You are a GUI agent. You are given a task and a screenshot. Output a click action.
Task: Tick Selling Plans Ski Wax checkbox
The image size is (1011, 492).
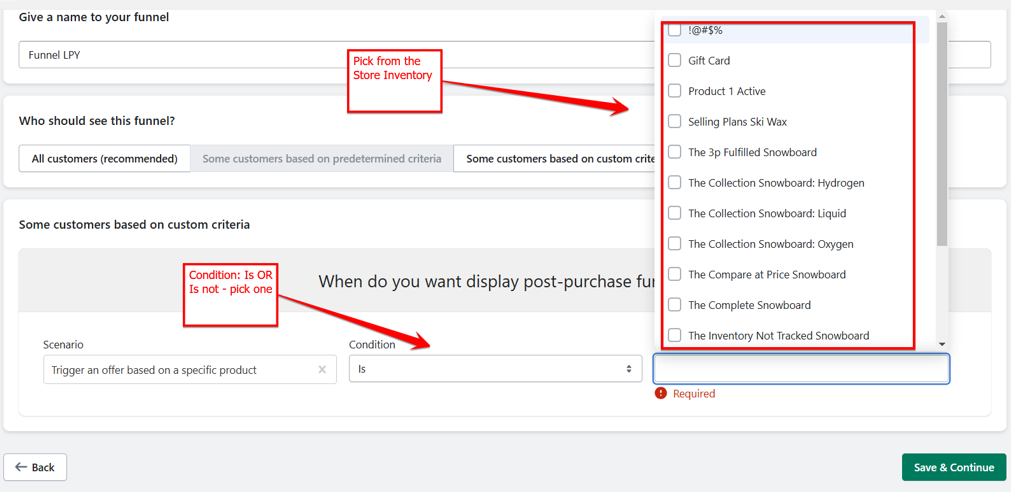(675, 122)
